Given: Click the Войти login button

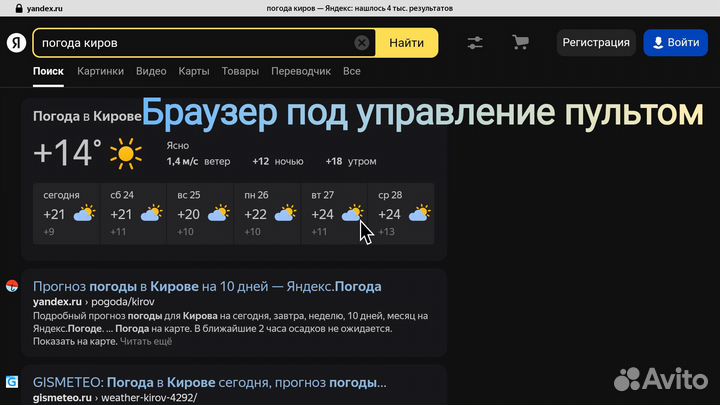Looking at the screenshot, I should [675, 43].
